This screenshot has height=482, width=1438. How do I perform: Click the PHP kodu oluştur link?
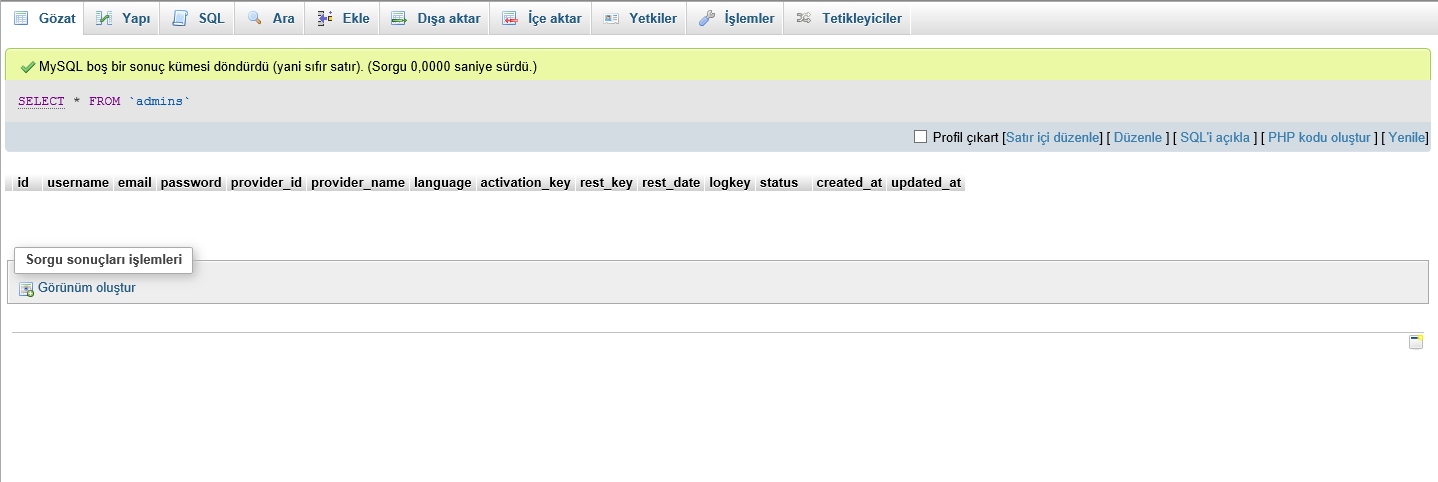[x=1320, y=137]
